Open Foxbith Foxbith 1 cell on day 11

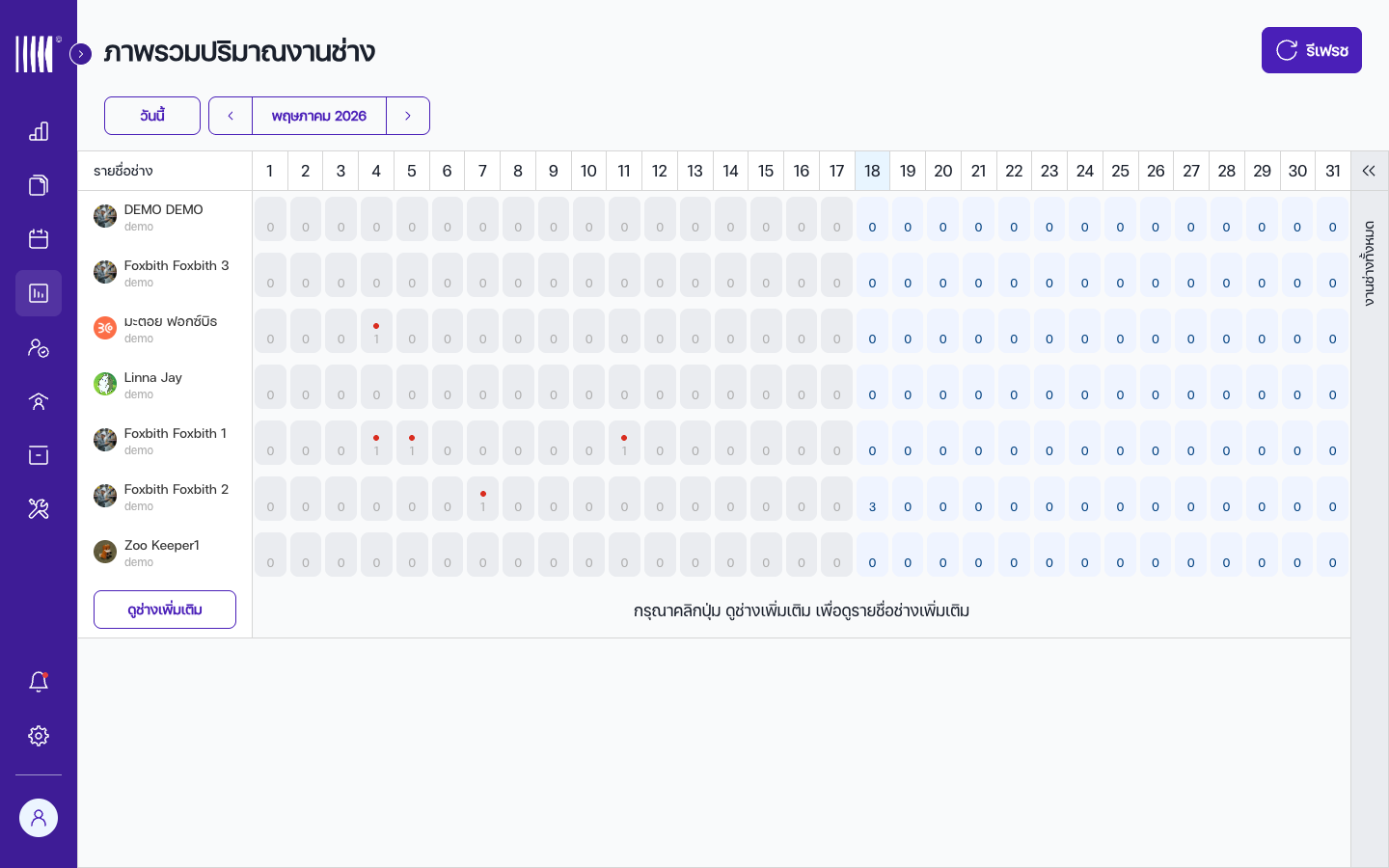[624, 442]
